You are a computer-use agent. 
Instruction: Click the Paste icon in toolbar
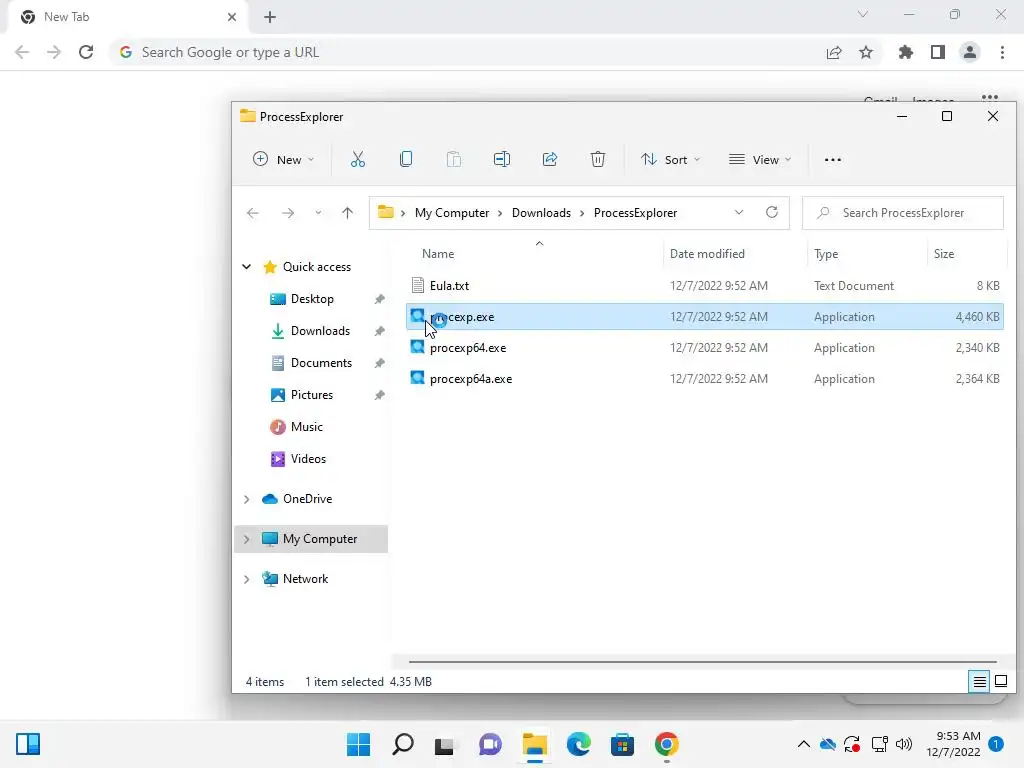tap(453, 159)
